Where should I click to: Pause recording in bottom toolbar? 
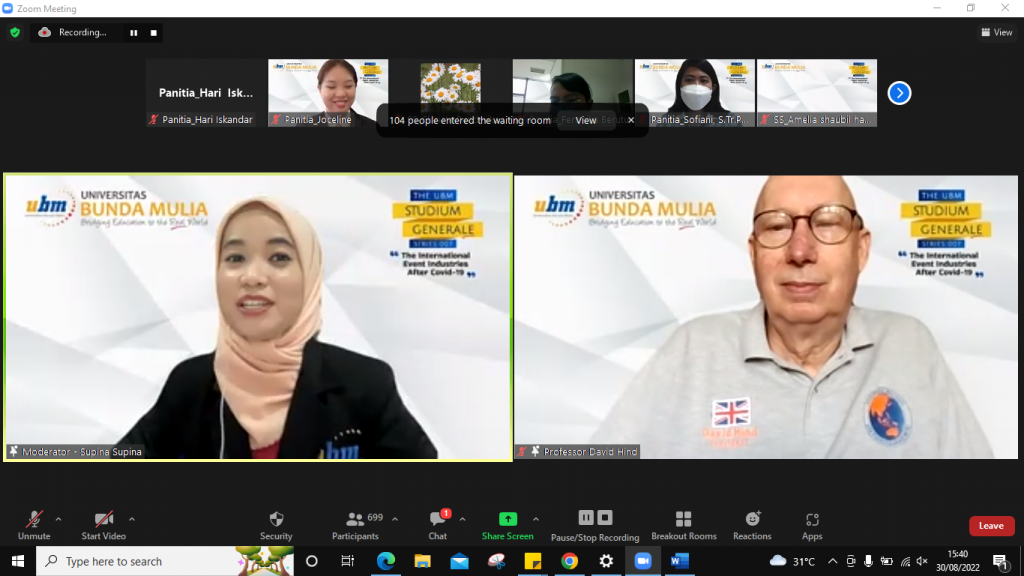(x=586, y=518)
